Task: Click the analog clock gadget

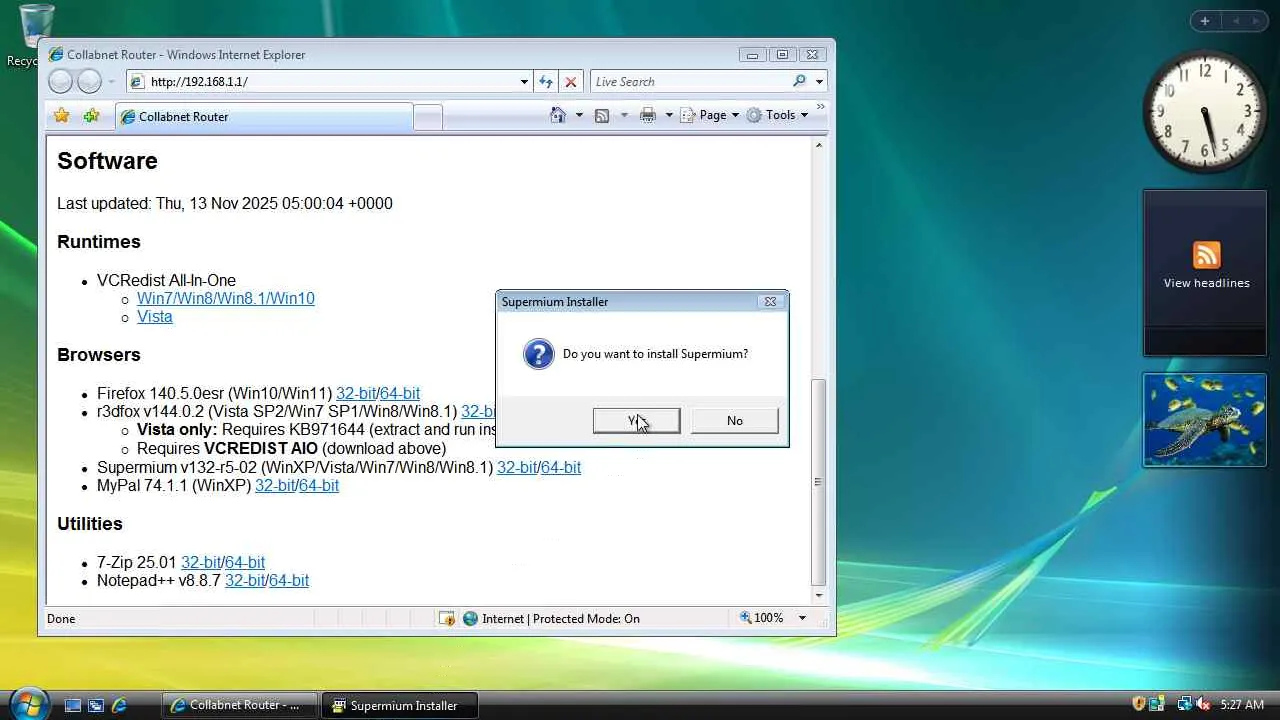Action: coord(1204,111)
